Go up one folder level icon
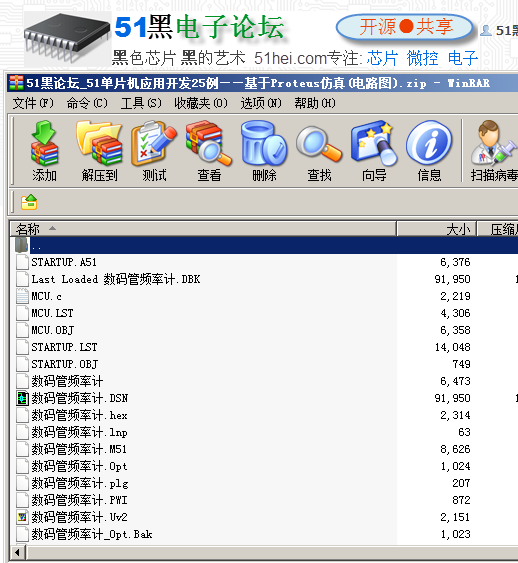Viewport: 518px width, 563px height. [x=29, y=202]
